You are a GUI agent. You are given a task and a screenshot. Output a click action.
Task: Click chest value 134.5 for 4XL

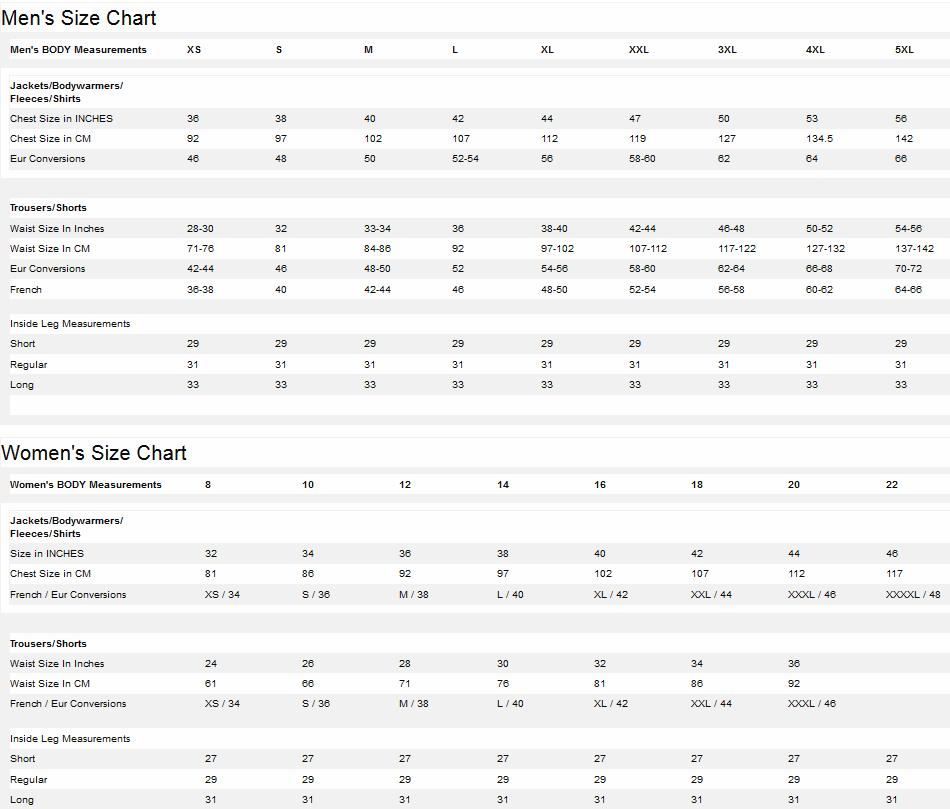point(819,139)
